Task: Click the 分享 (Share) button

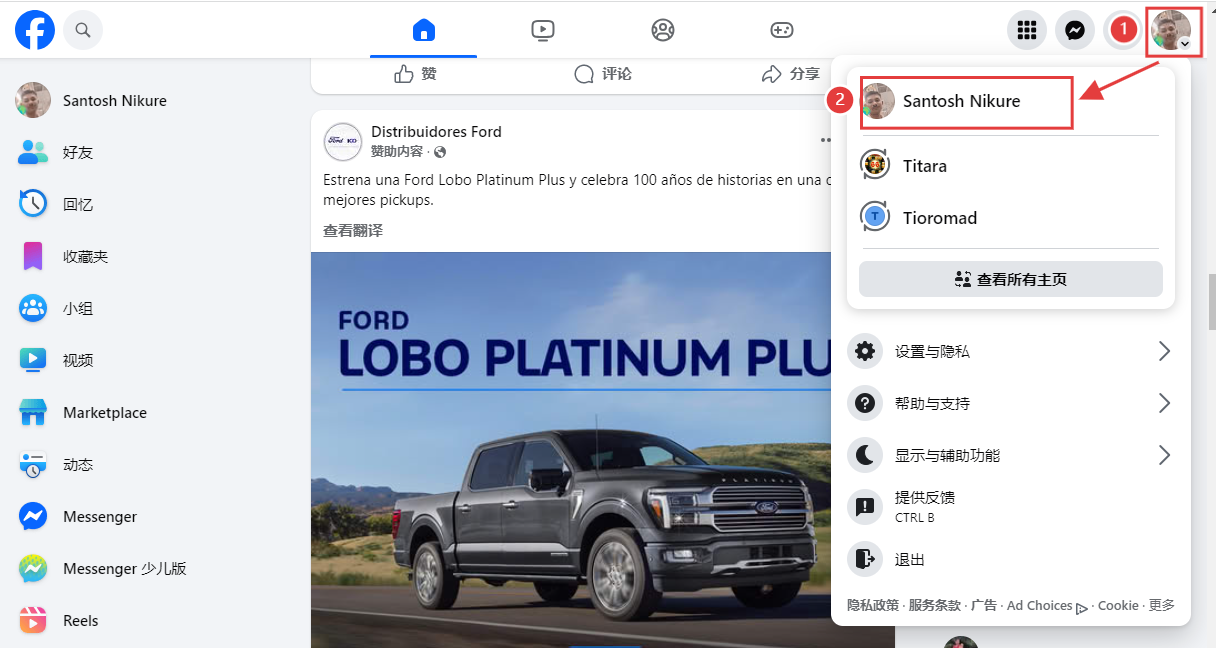Action: point(790,74)
